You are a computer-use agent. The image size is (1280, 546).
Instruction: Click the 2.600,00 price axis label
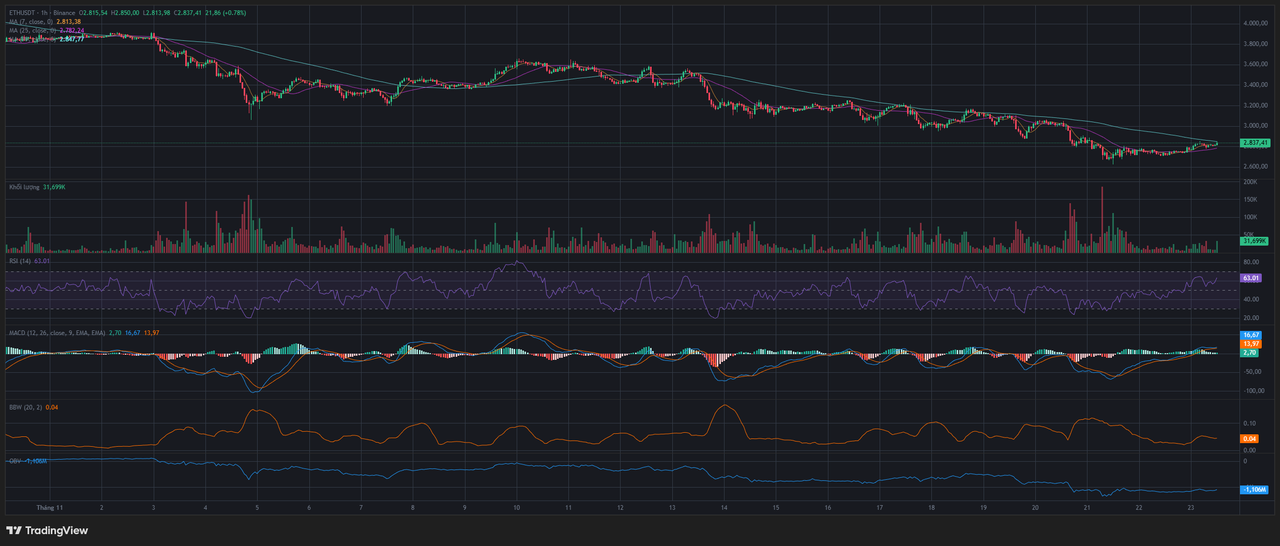1255,167
